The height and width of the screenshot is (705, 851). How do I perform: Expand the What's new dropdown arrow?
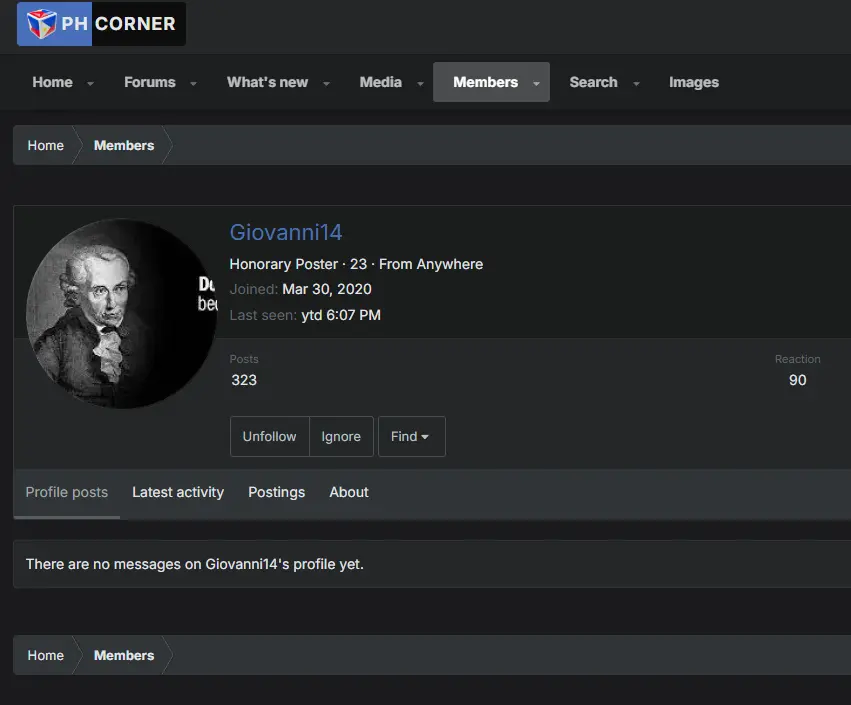[326, 83]
